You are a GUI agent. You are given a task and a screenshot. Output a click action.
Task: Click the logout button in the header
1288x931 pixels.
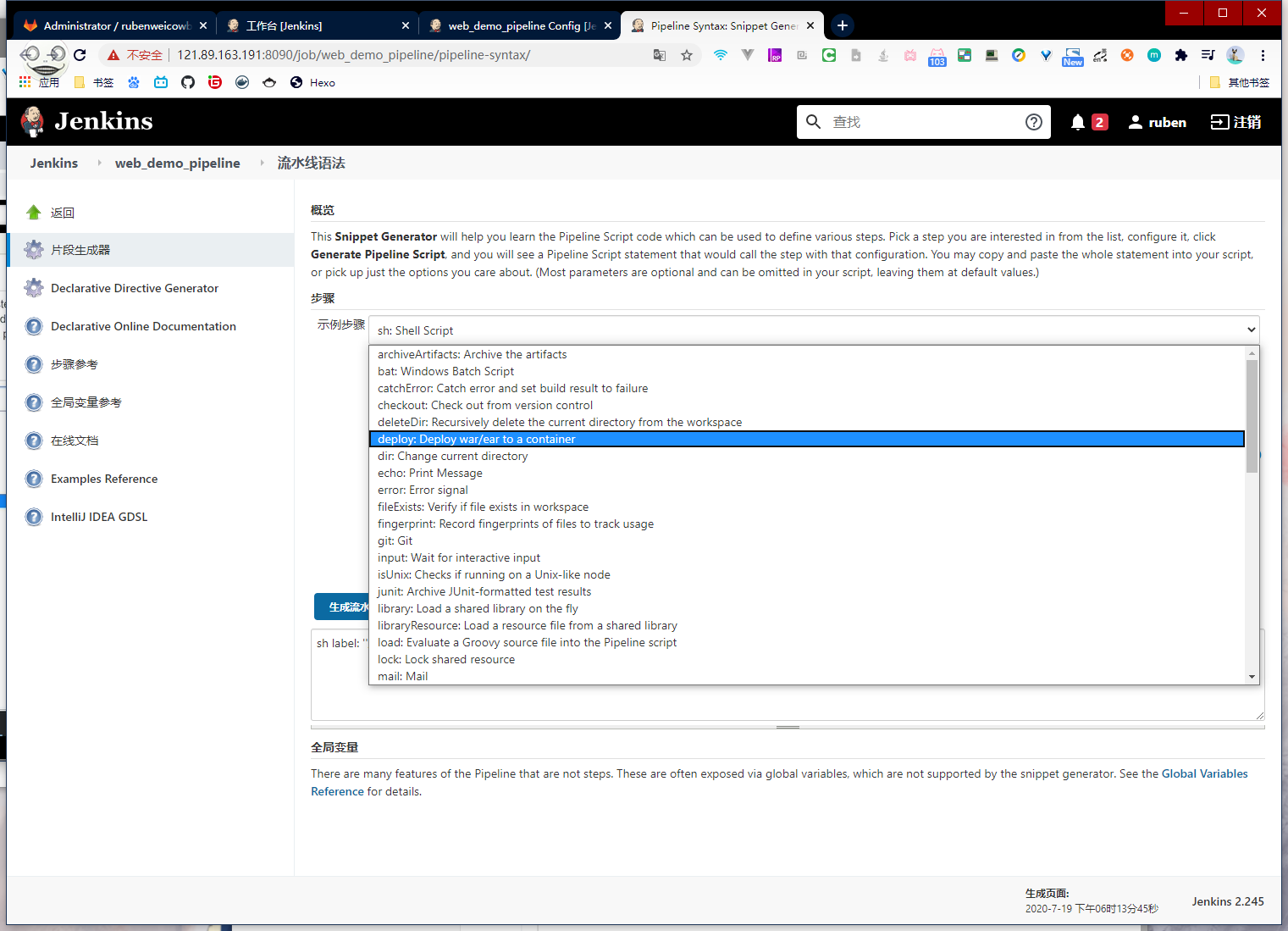[1235, 122]
